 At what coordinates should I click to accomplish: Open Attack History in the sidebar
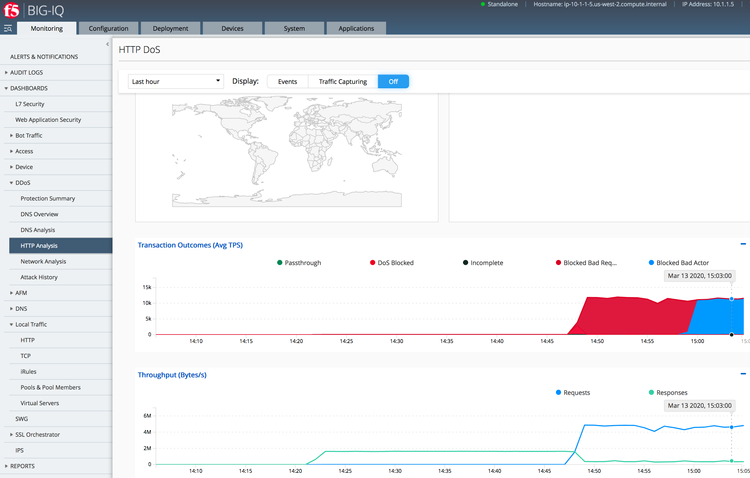click(x=39, y=276)
